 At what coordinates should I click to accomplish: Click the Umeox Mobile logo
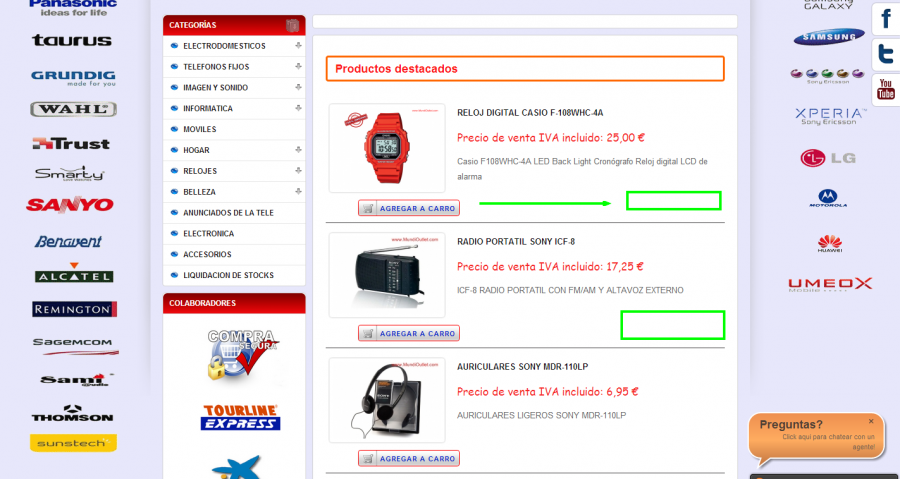(x=830, y=285)
